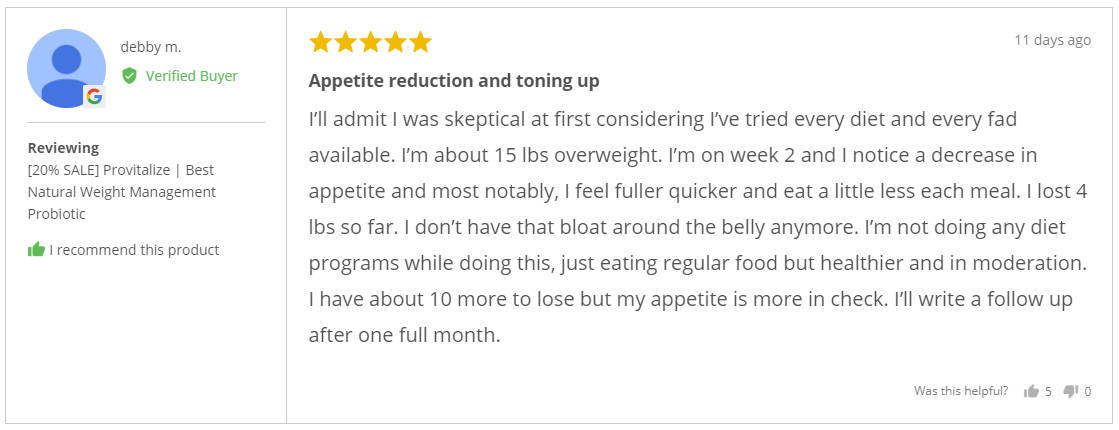1119x430 pixels.
Task: Click I recommend this product text
Action: coord(134,250)
